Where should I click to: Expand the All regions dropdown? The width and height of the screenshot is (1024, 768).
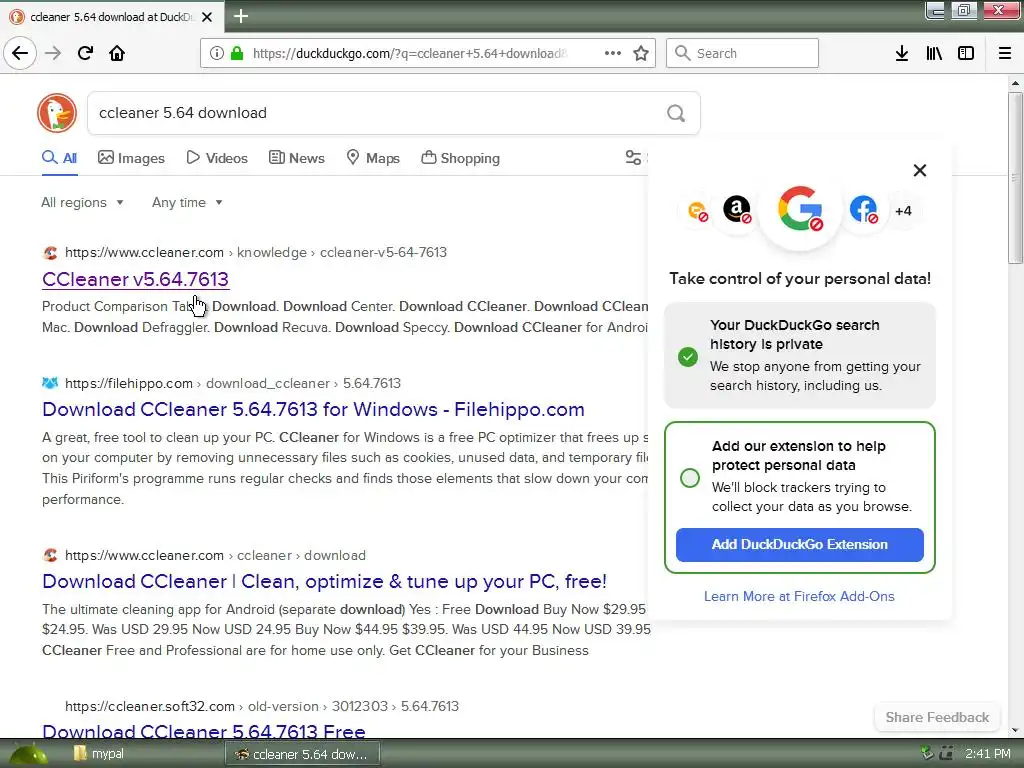point(82,202)
